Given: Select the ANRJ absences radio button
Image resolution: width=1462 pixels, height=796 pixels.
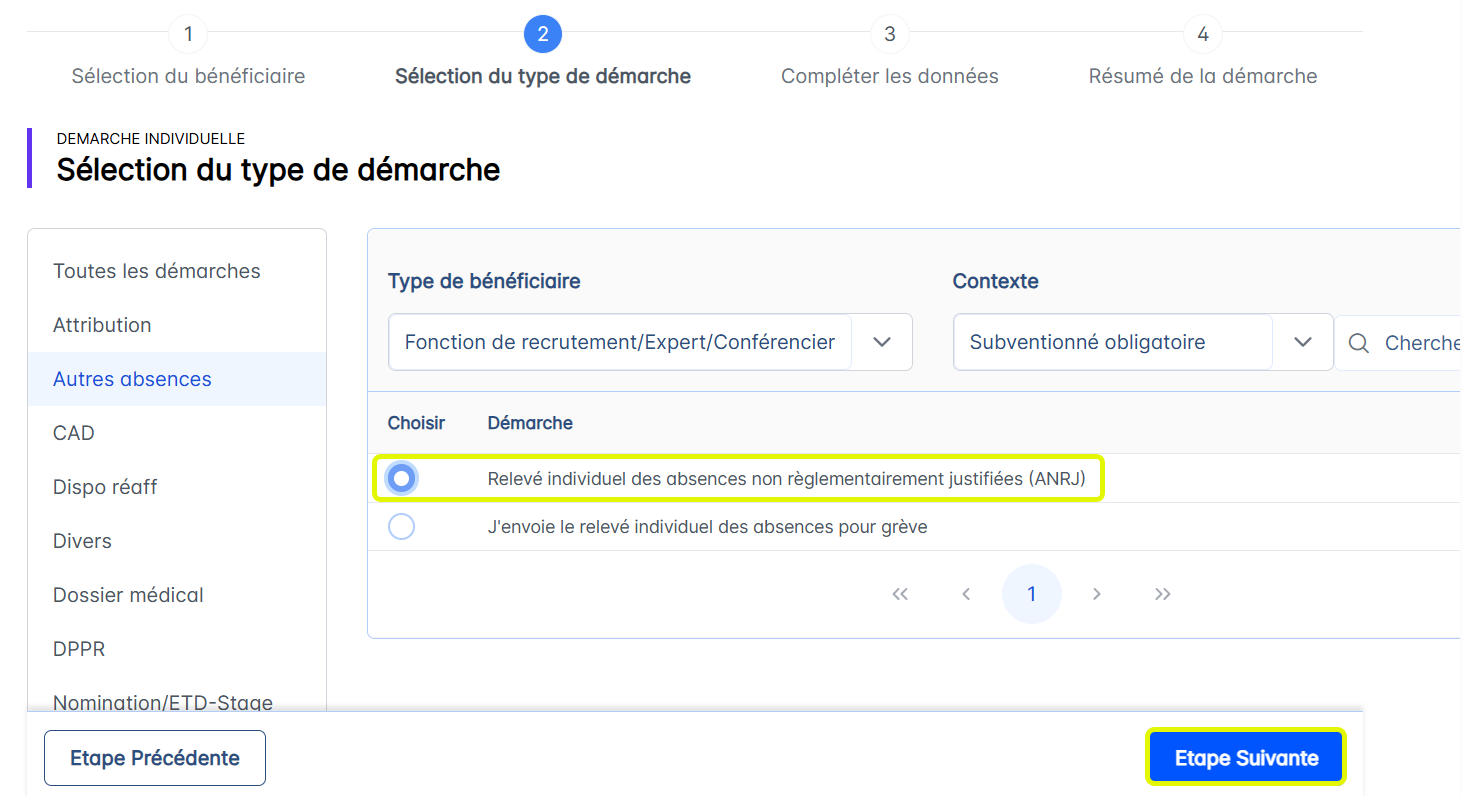Looking at the screenshot, I should click(402, 479).
